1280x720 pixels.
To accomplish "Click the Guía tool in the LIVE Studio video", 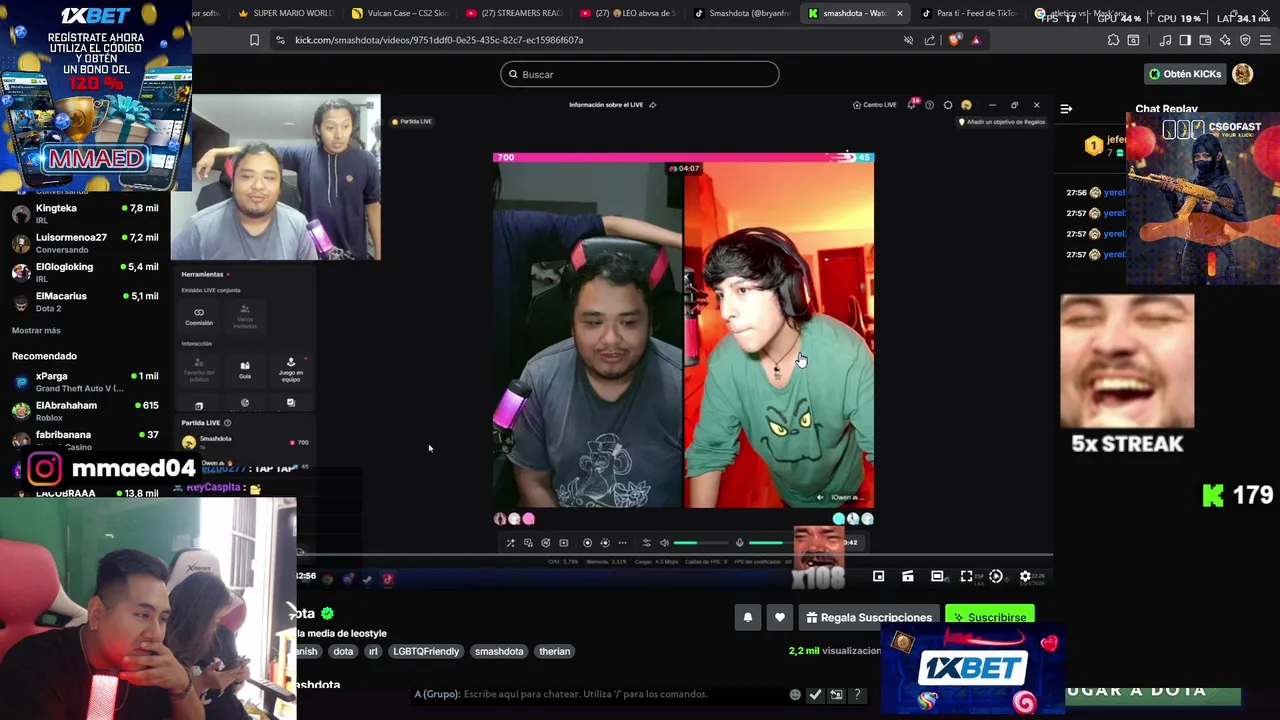I will [x=245, y=370].
